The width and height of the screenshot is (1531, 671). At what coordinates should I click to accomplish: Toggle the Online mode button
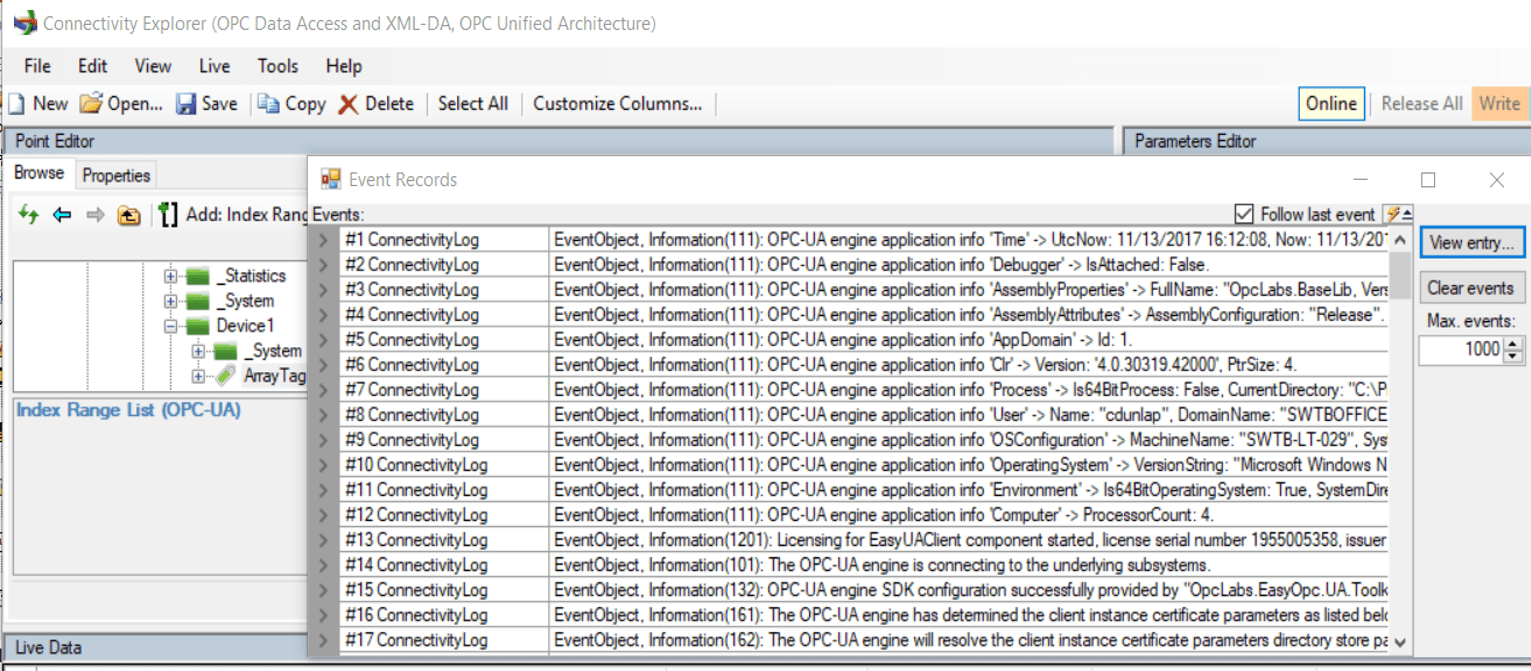coord(1332,103)
